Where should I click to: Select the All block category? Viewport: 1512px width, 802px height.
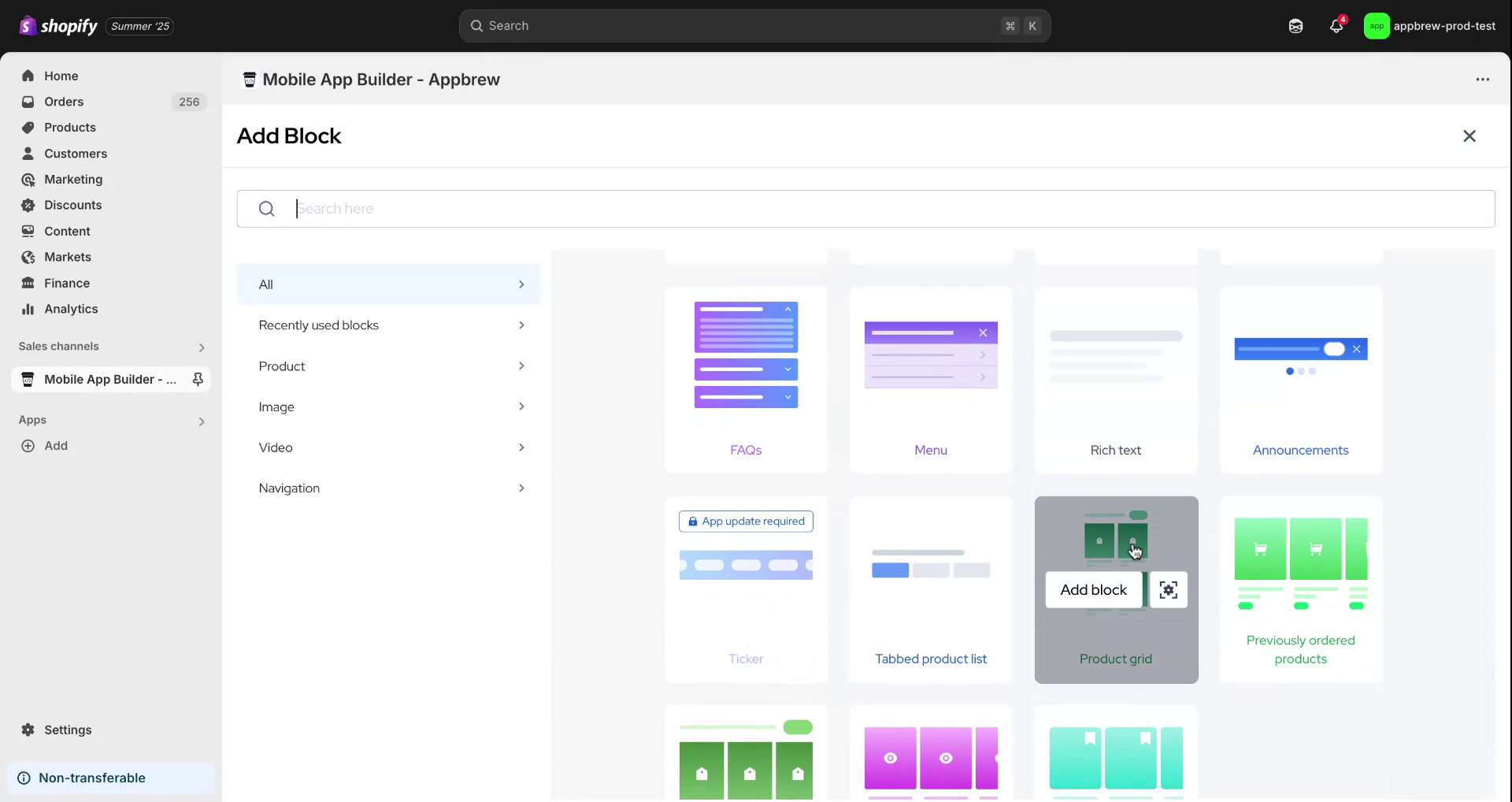tap(389, 284)
